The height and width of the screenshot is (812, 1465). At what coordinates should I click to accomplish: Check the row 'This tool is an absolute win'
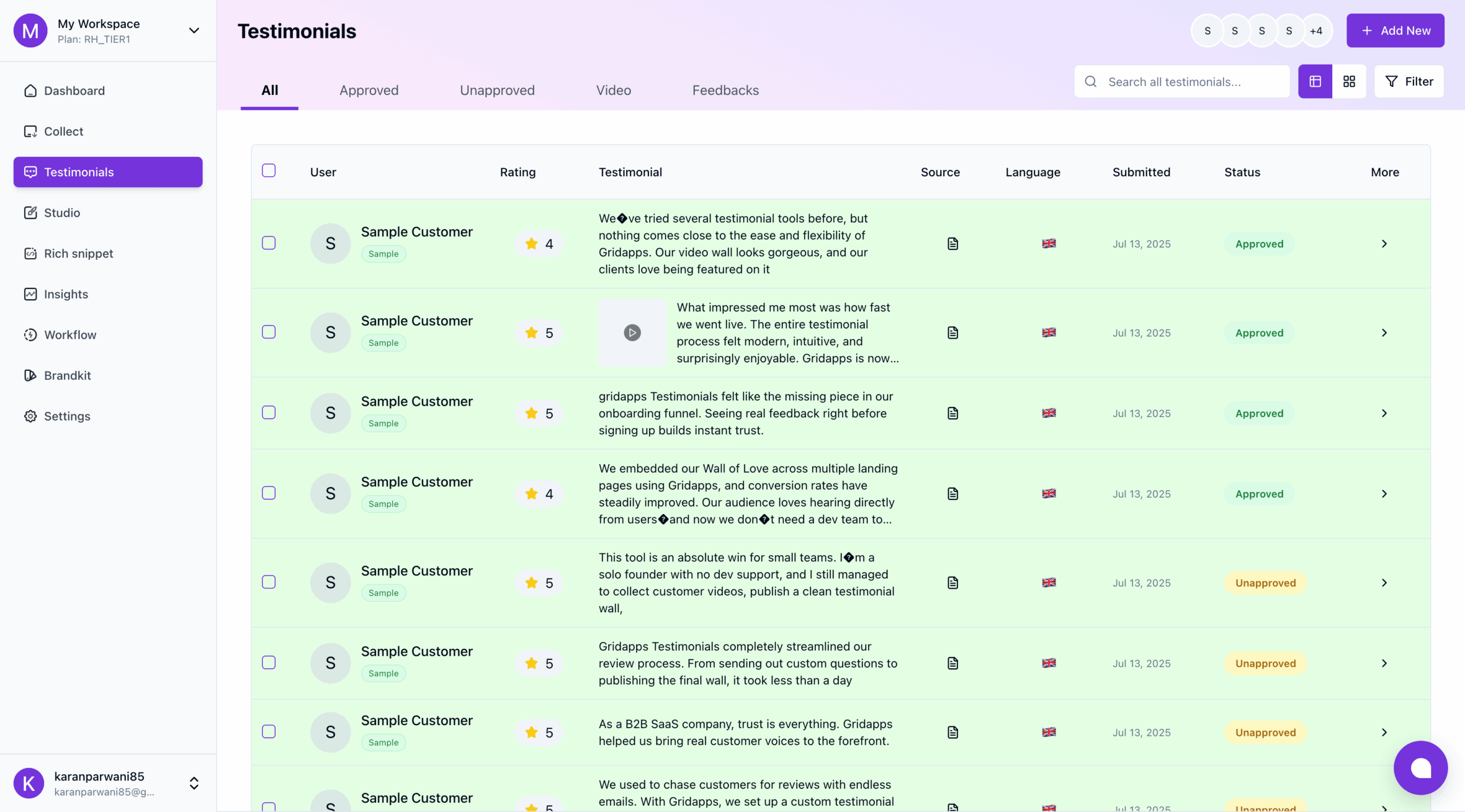268,582
